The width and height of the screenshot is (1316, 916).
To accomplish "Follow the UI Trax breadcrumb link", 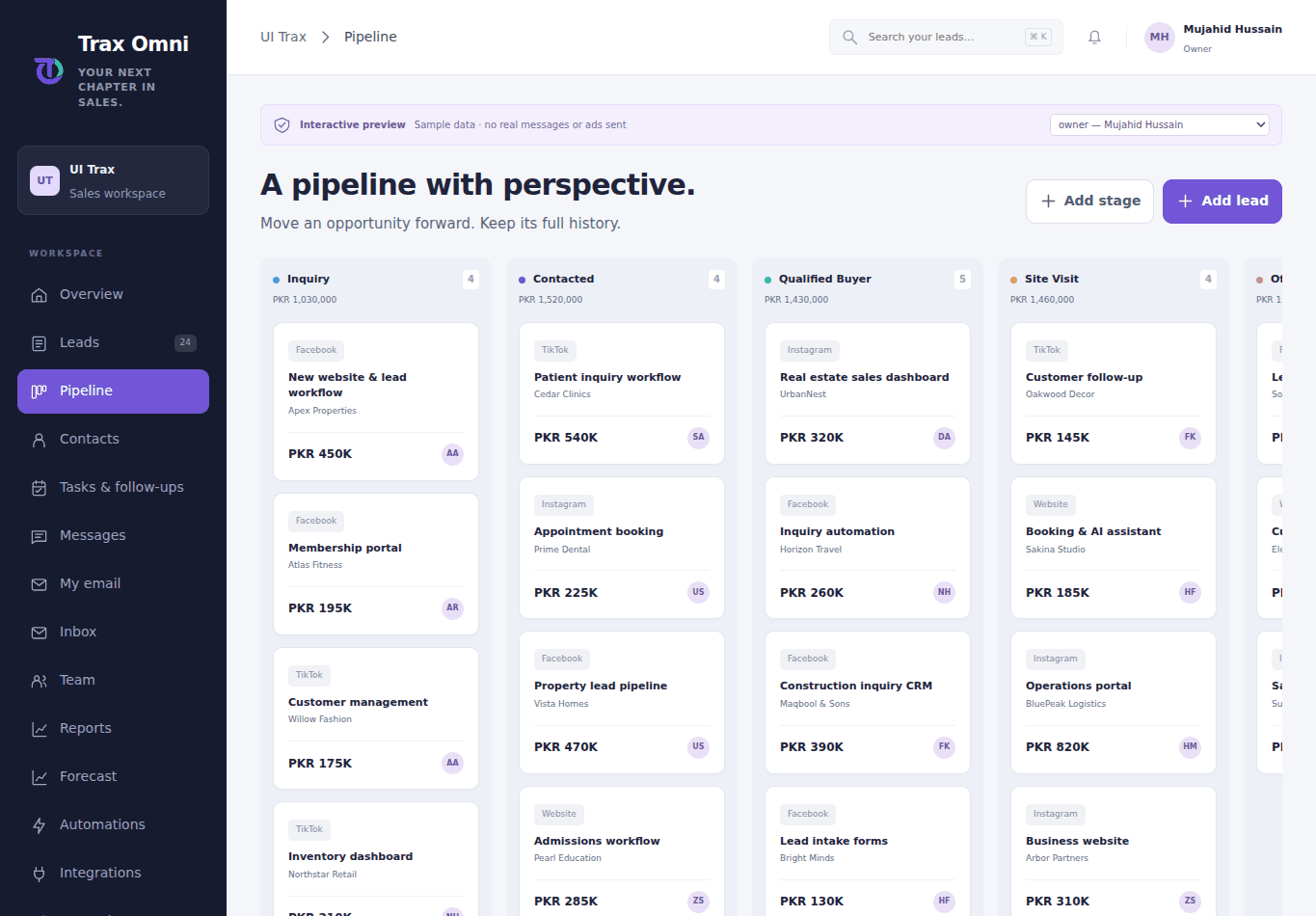I will (283, 37).
